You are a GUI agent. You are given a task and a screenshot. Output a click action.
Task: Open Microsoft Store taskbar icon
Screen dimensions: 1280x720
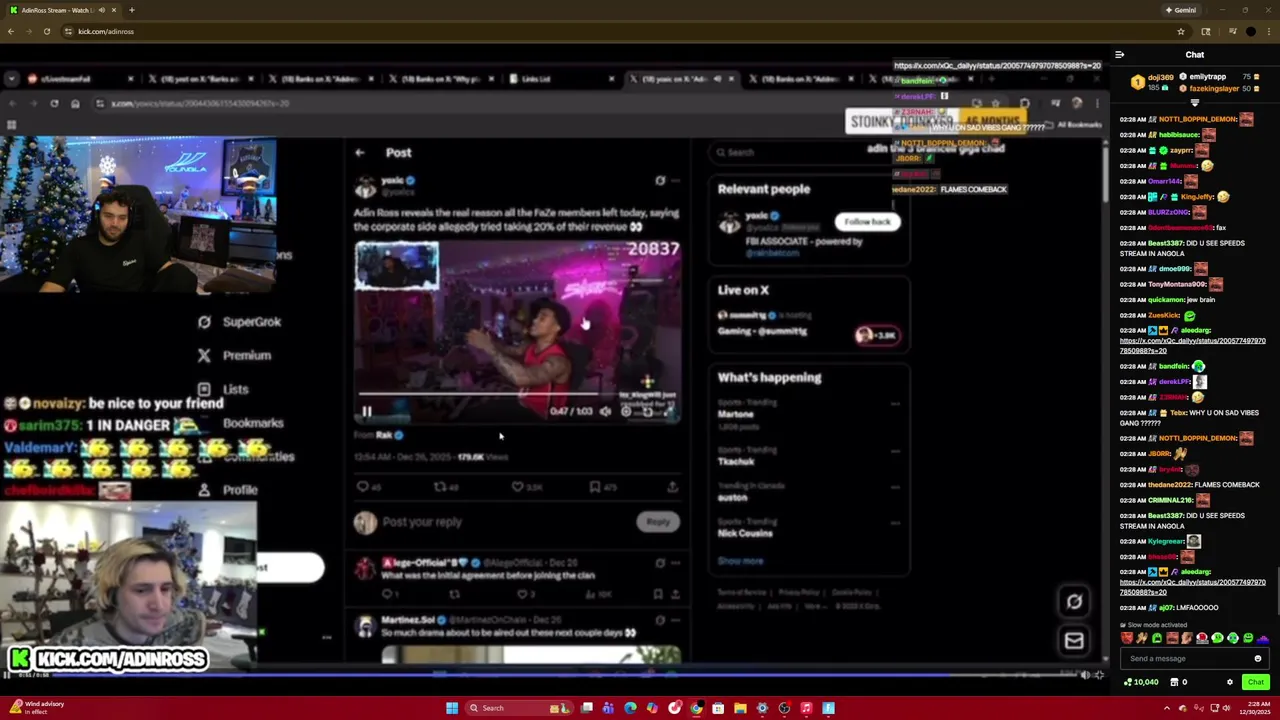(718, 708)
